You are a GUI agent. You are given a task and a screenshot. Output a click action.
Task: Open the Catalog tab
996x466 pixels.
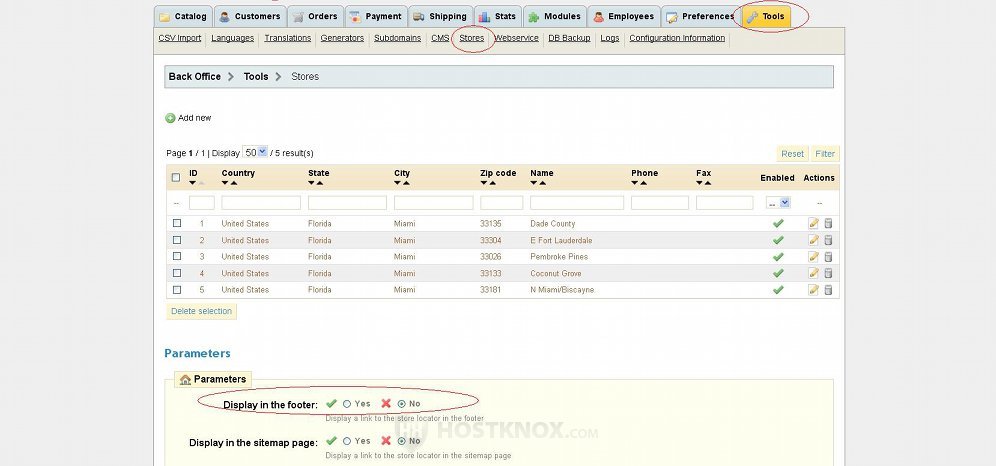click(x=183, y=17)
